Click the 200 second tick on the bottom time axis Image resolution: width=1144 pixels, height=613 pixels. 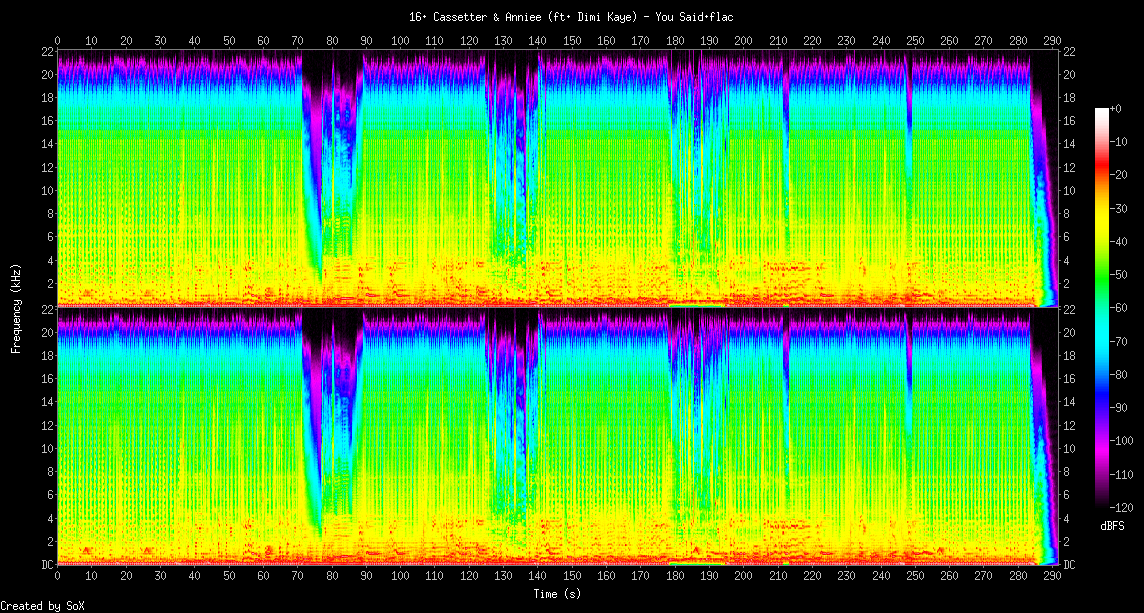(x=743, y=576)
